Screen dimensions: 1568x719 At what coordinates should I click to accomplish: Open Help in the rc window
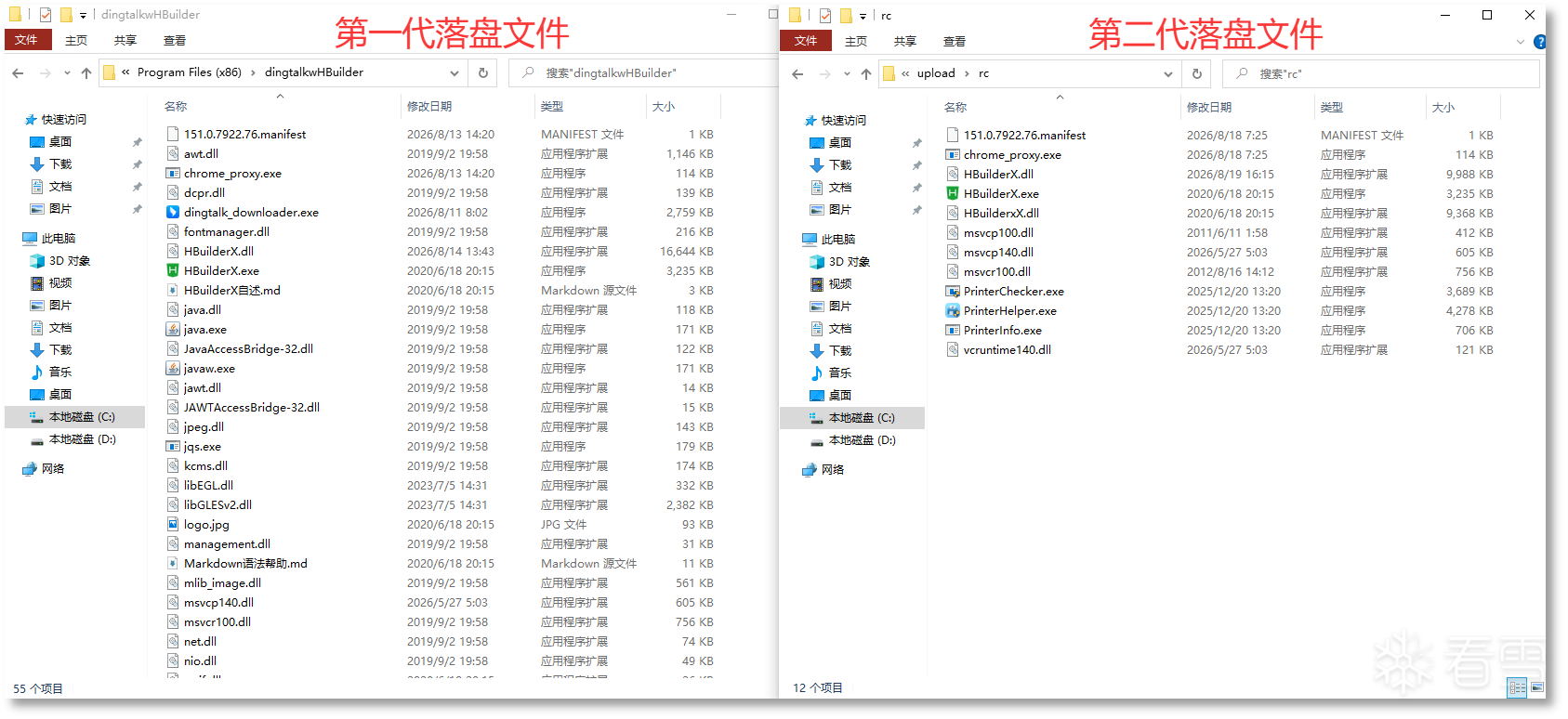point(1539,42)
